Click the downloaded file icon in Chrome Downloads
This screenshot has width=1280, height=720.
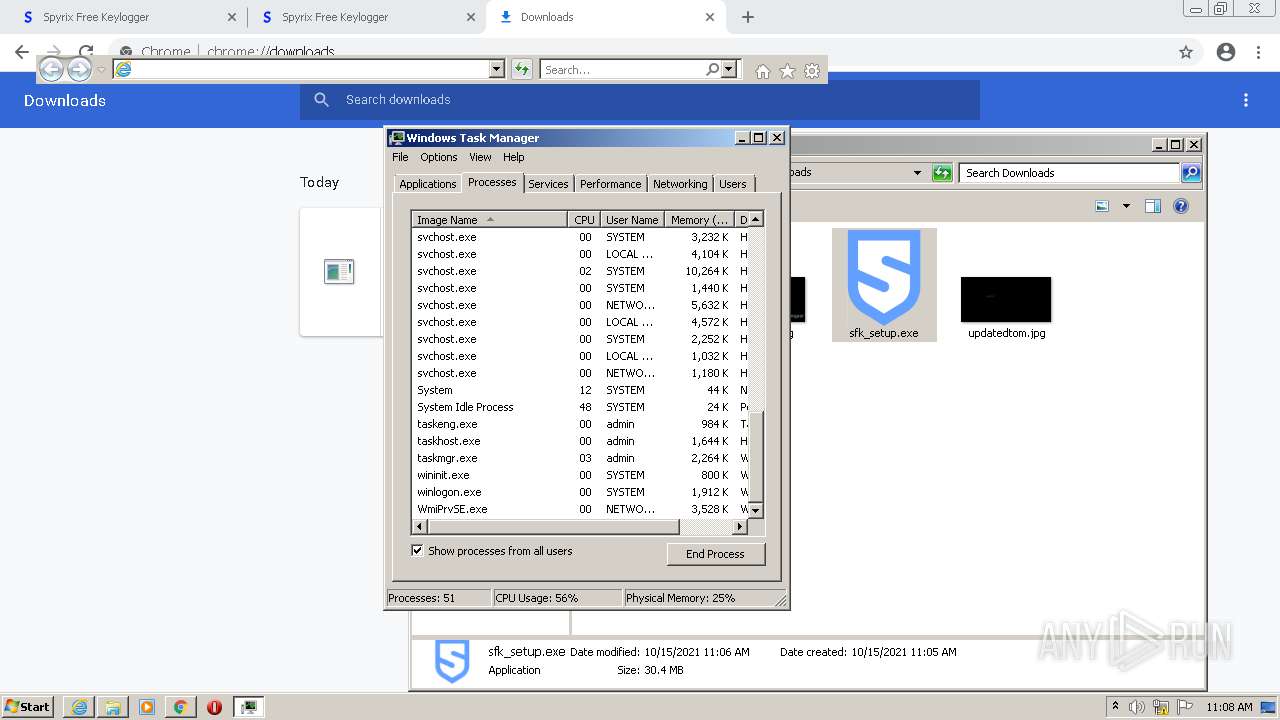click(339, 271)
